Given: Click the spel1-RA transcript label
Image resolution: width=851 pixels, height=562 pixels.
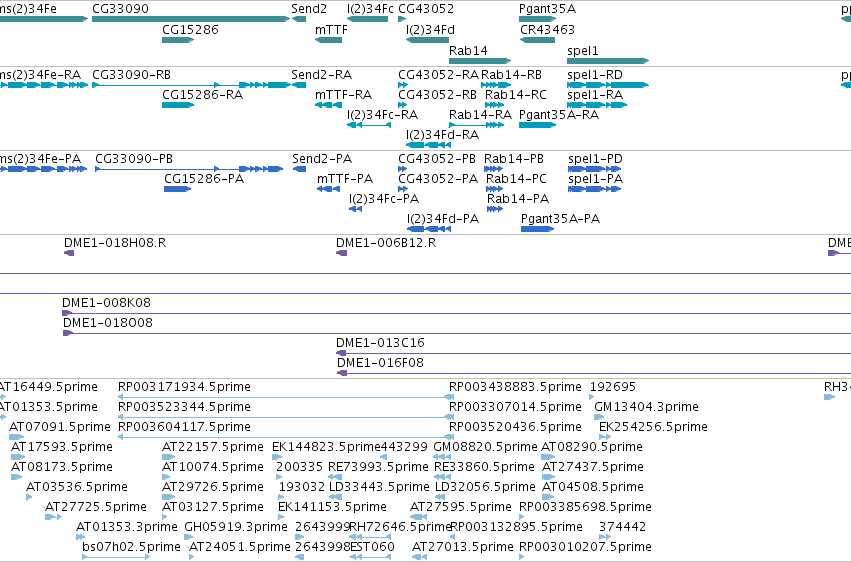Looking at the screenshot, I should pos(595,94).
